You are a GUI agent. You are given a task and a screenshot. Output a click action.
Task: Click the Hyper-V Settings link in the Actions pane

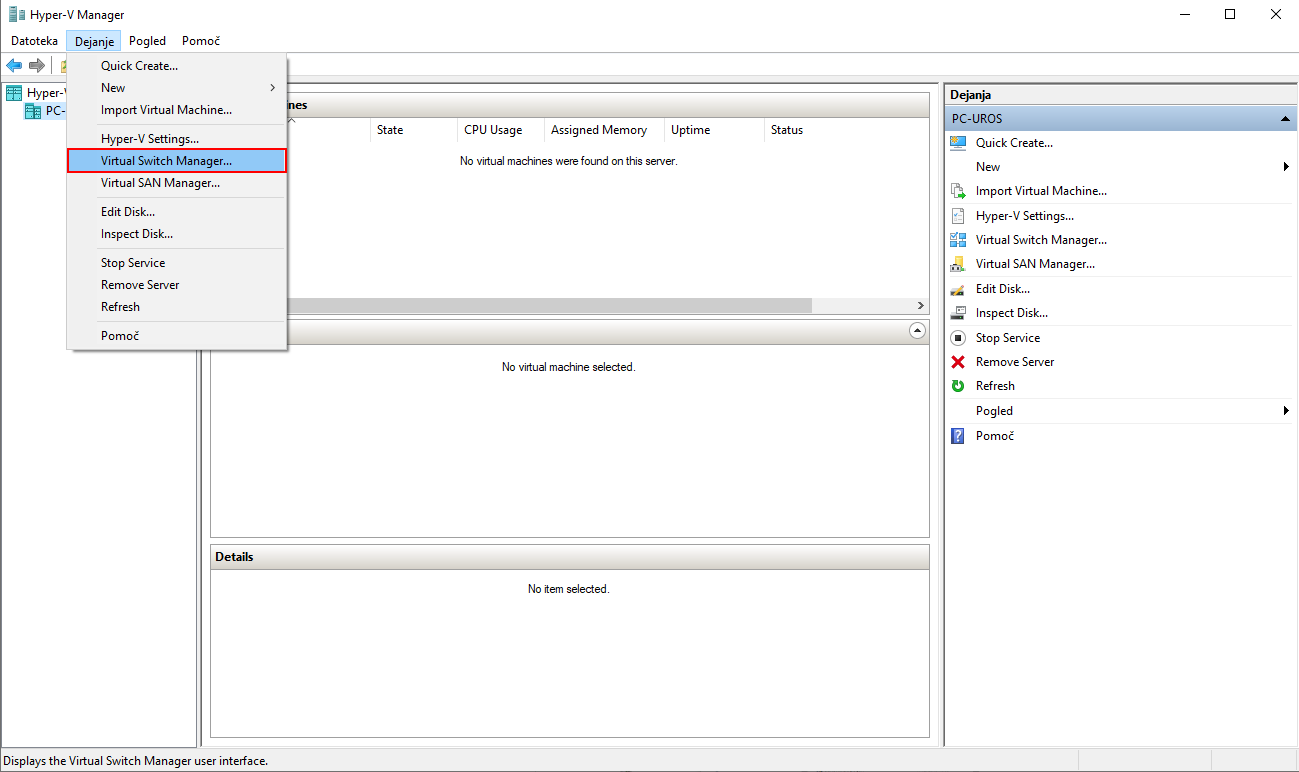(1025, 216)
